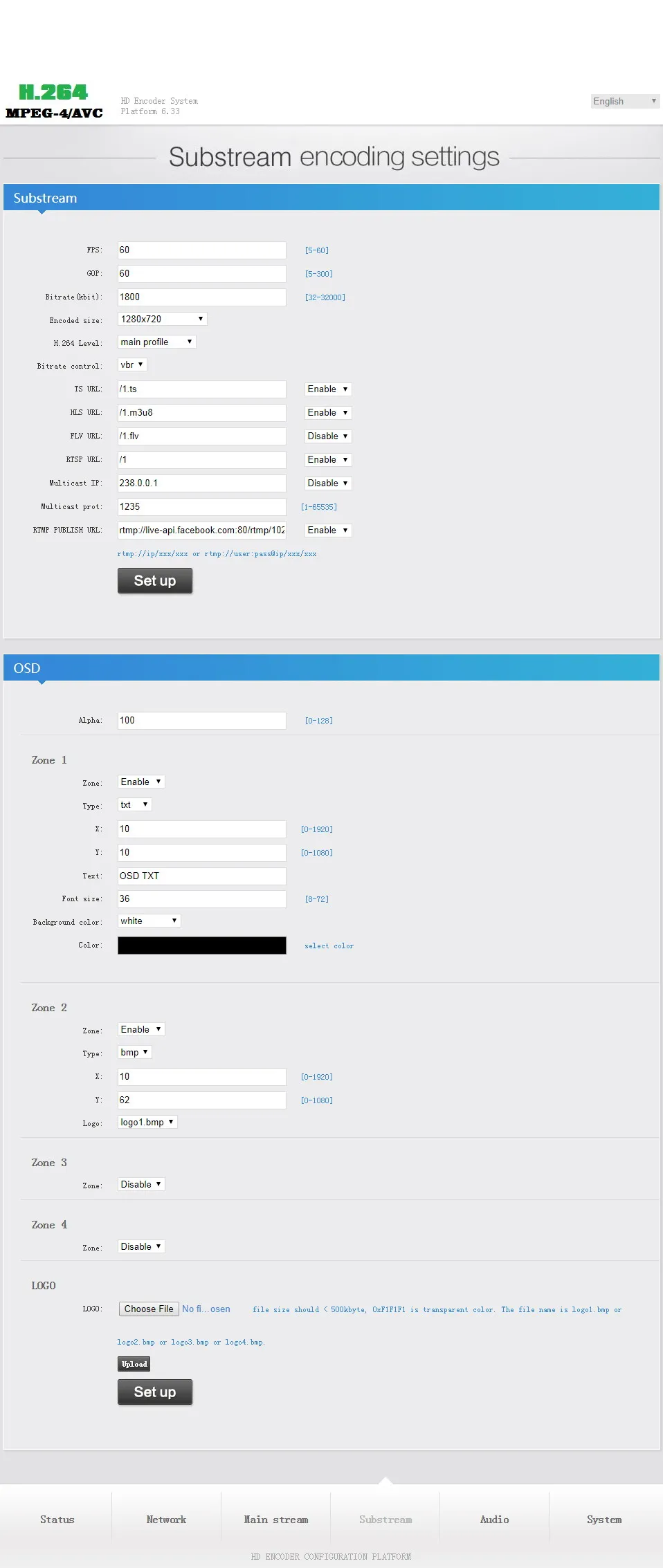Open the English language dropdown
The width and height of the screenshot is (663, 1568).
coord(625,101)
